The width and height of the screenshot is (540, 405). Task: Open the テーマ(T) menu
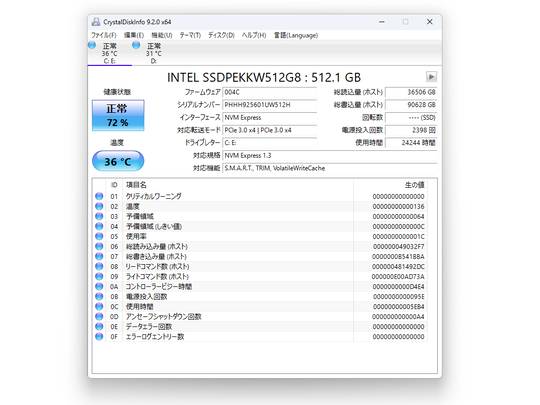tap(190, 35)
